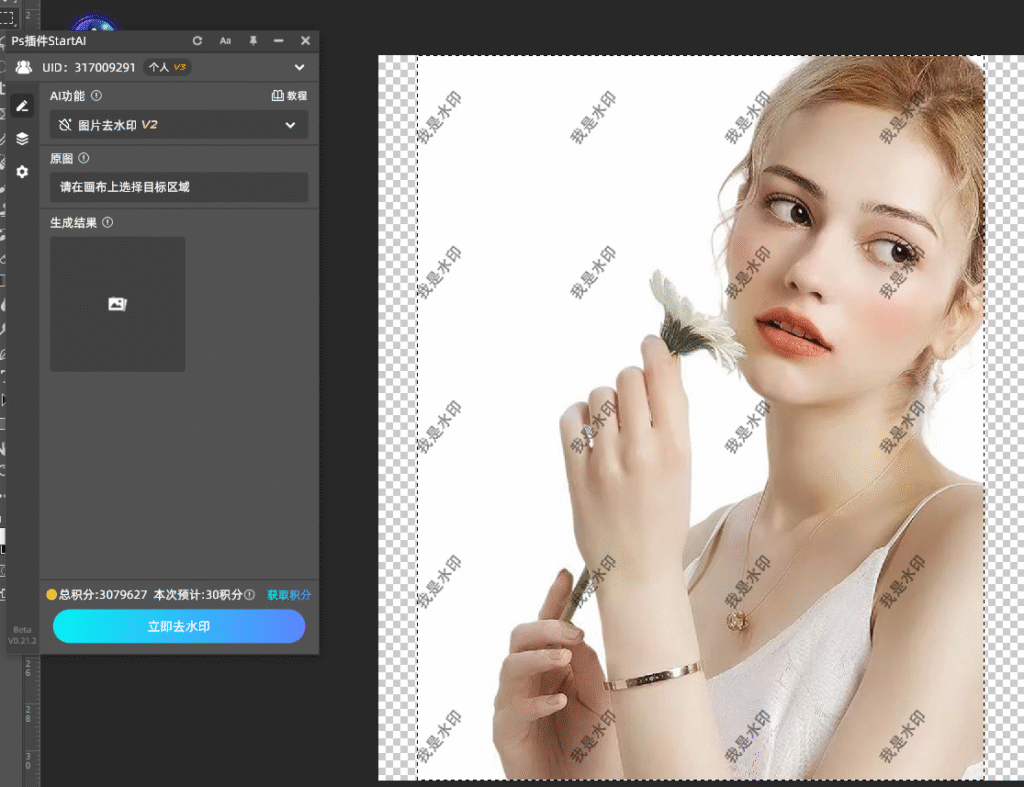
Task: Open the settings gear in sidebar
Action: point(22,172)
